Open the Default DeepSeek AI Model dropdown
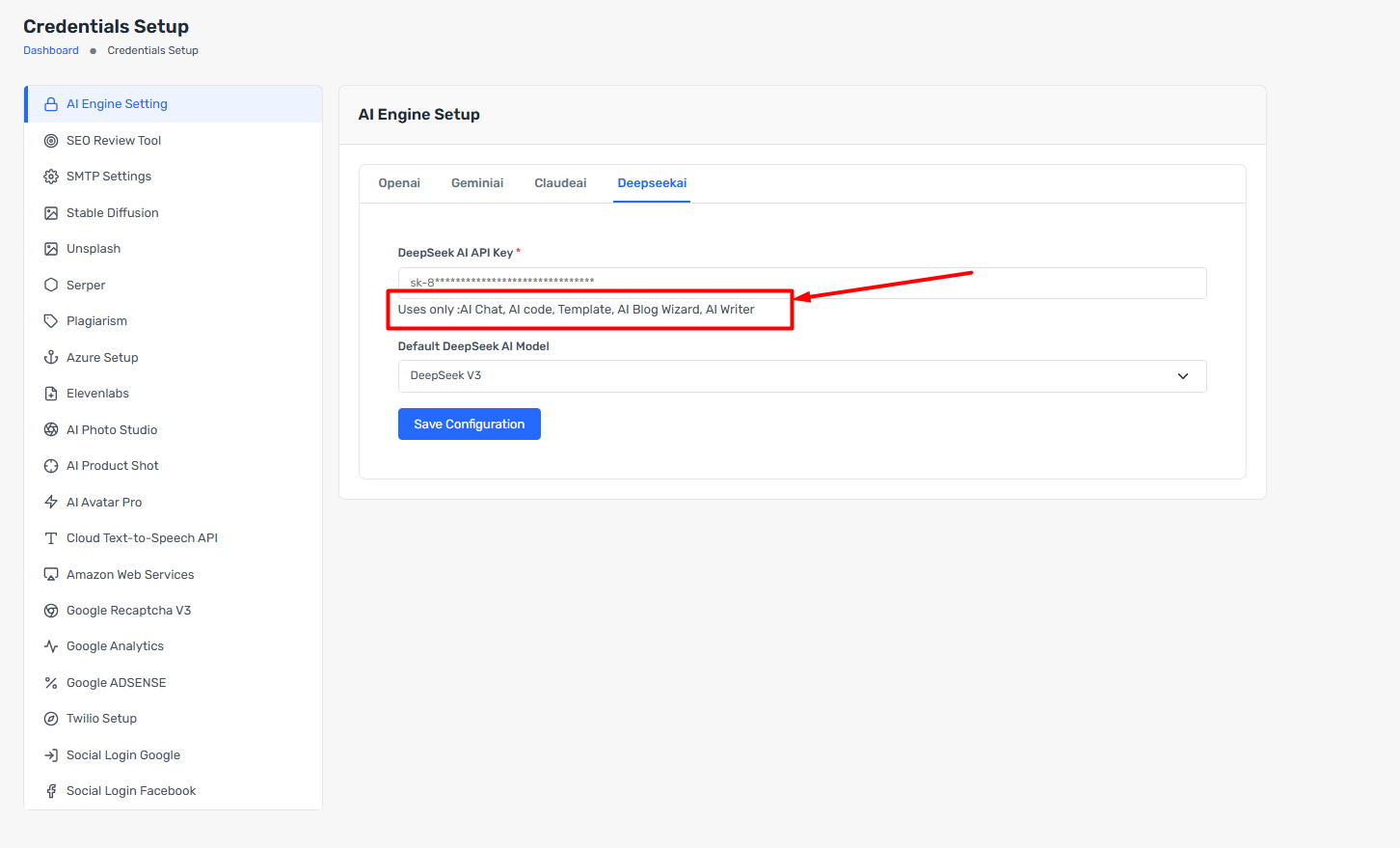 coord(802,376)
